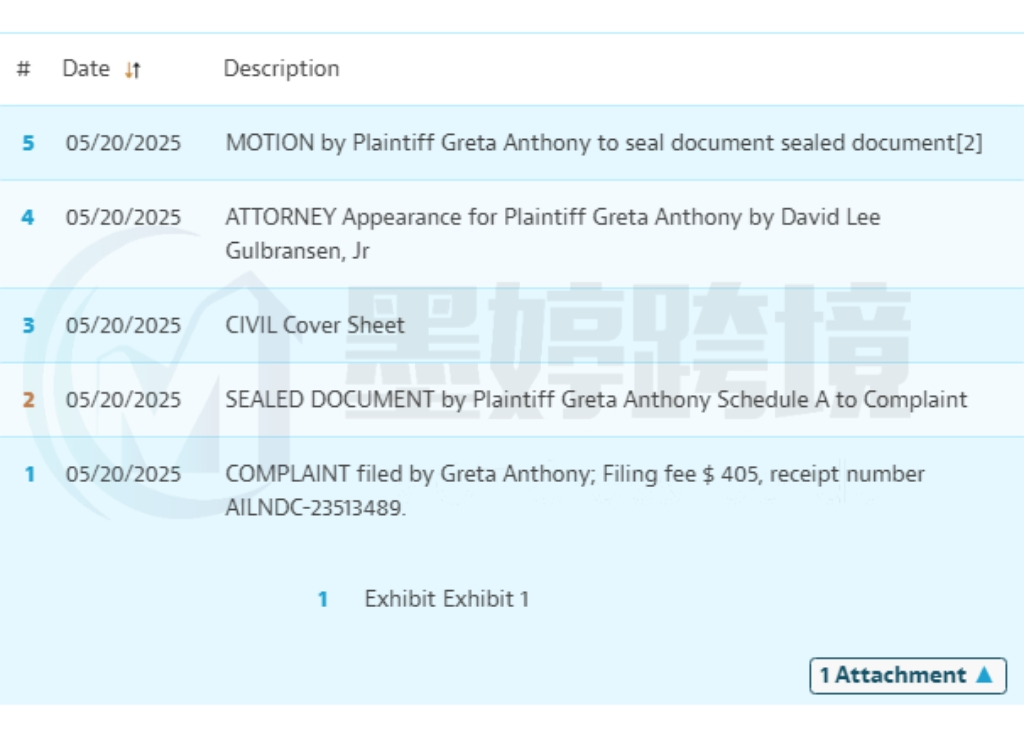Click the Exhibit Exhibit 1 attachment label

tap(446, 599)
